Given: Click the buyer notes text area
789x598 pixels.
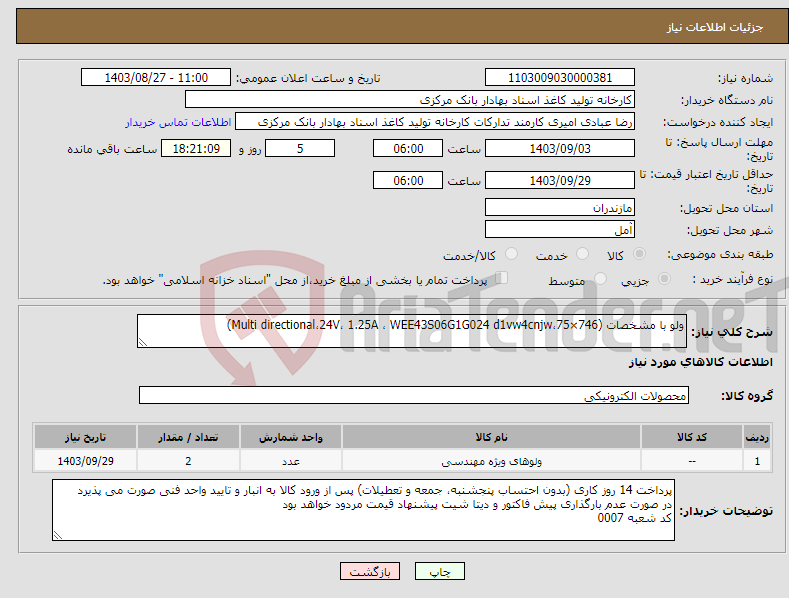Looking at the screenshot, I should pyautogui.click(x=363, y=510).
